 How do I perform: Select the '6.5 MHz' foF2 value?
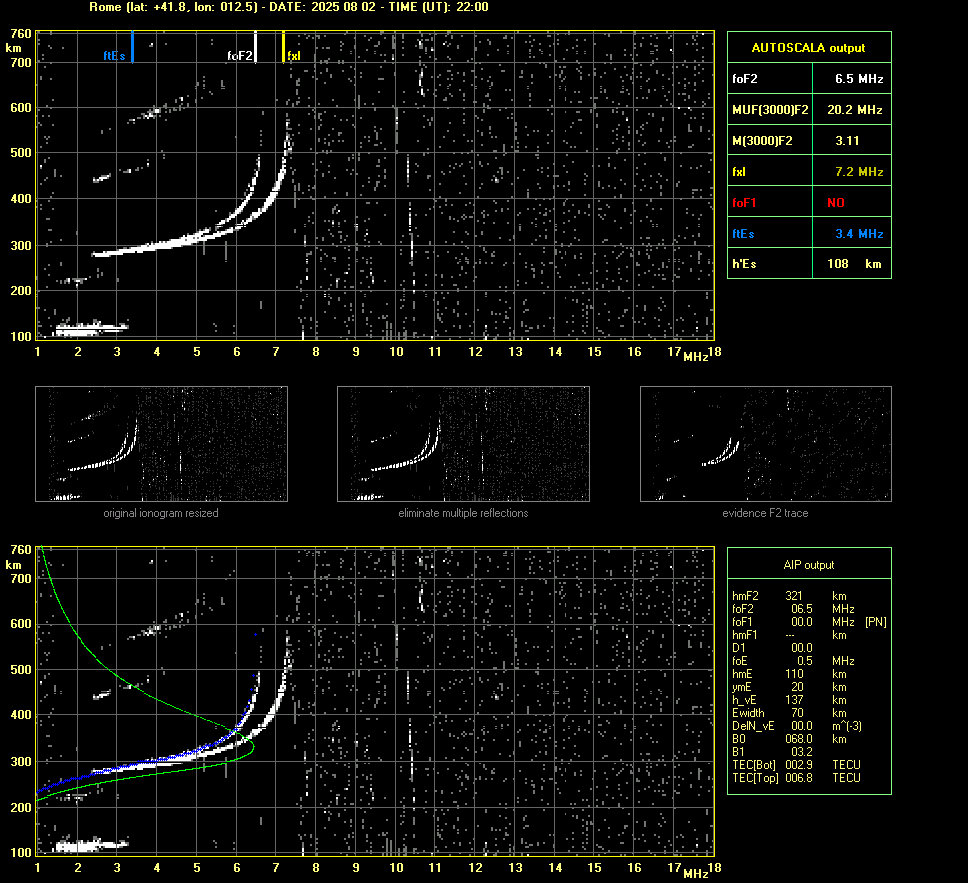click(x=859, y=78)
